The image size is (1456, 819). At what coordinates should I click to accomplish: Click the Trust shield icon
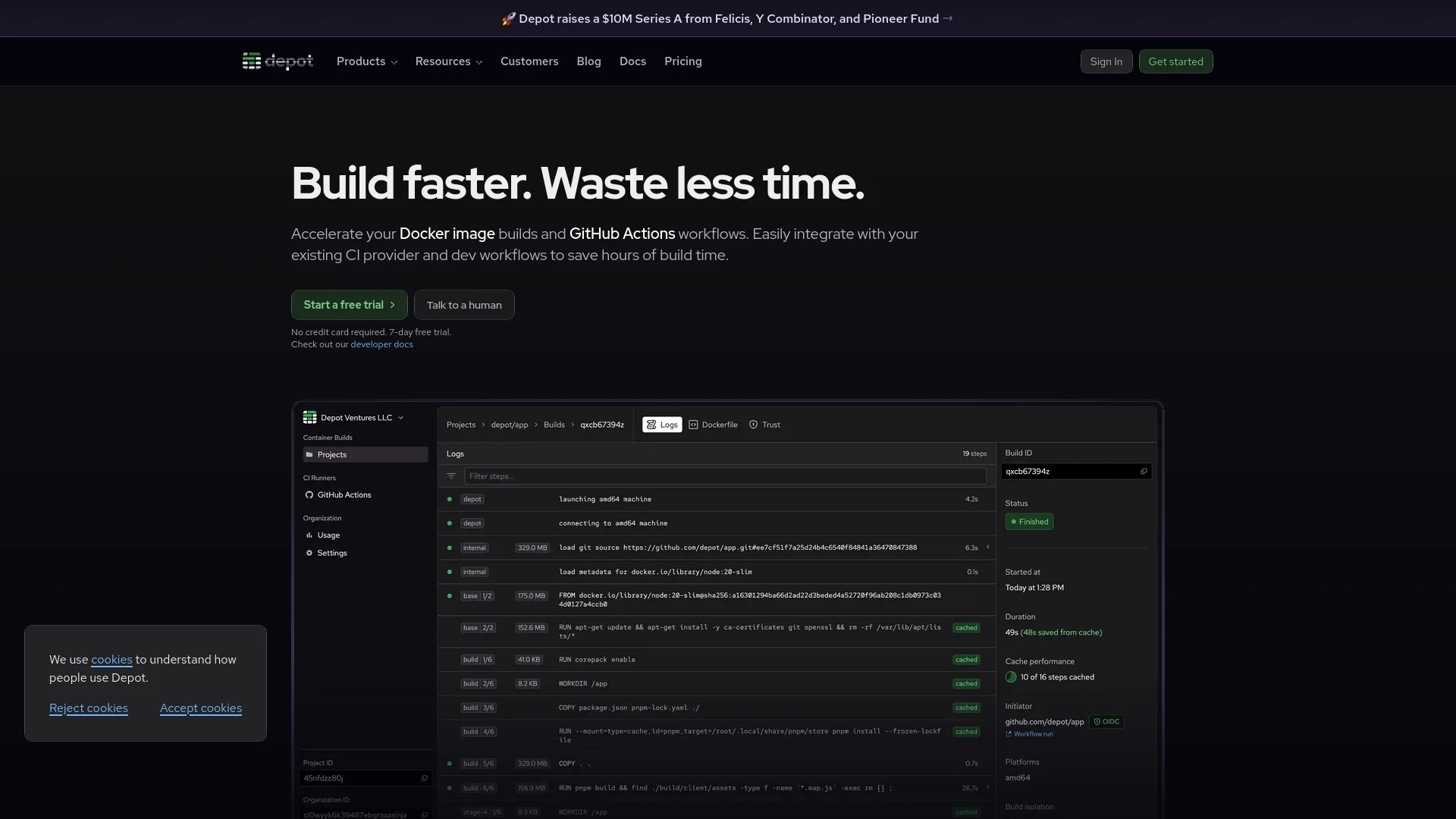pyautogui.click(x=754, y=425)
